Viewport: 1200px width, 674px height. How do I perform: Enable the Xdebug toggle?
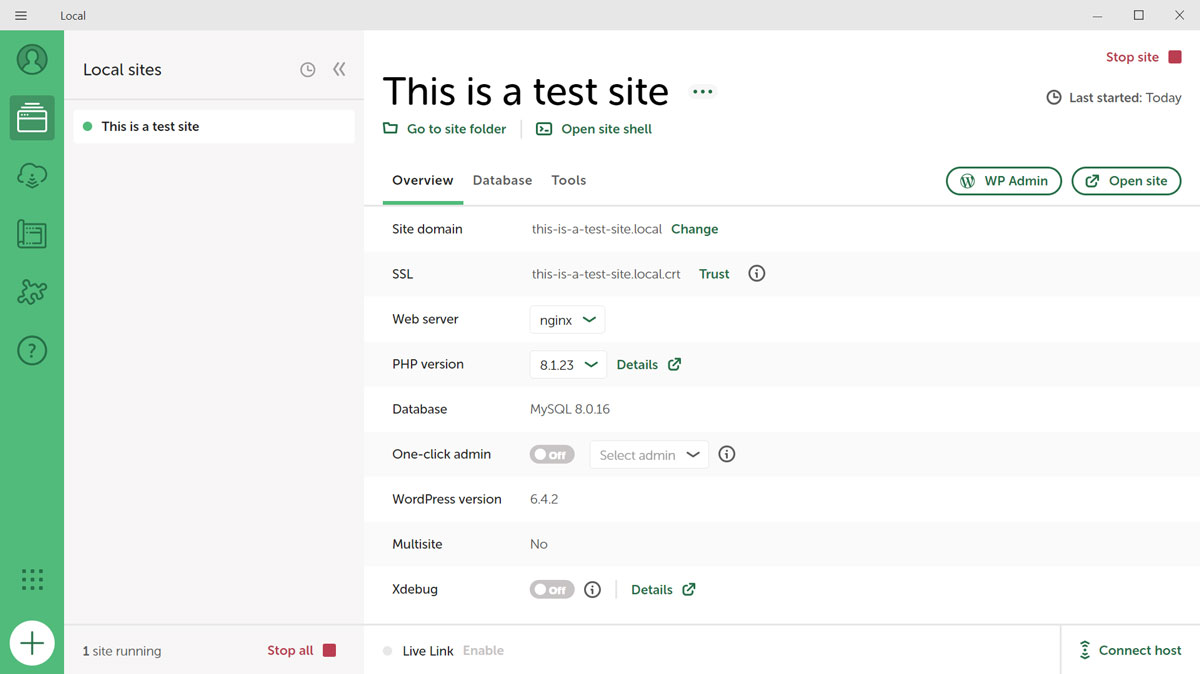pos(552,589)
